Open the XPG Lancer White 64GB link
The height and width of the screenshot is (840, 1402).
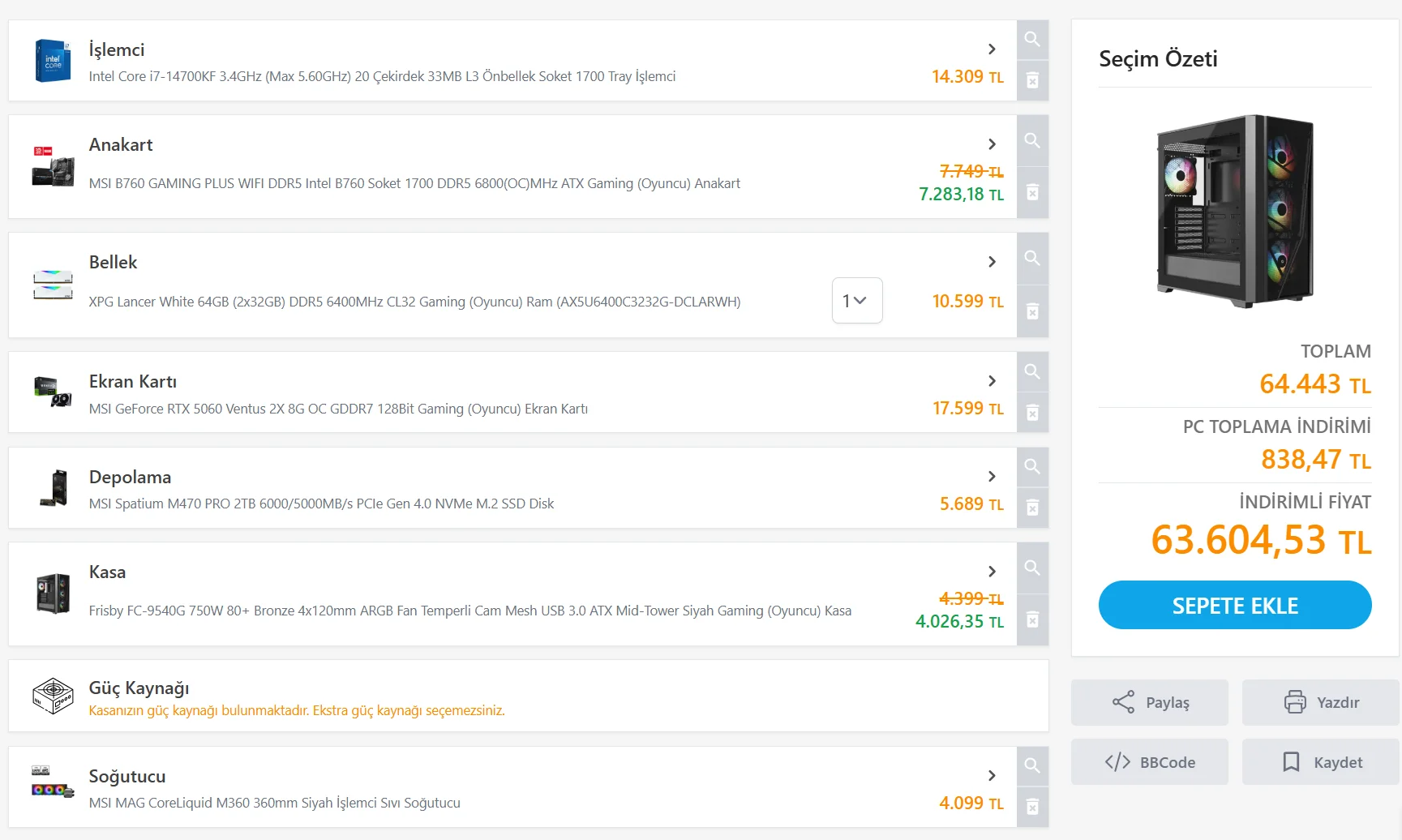414,302
